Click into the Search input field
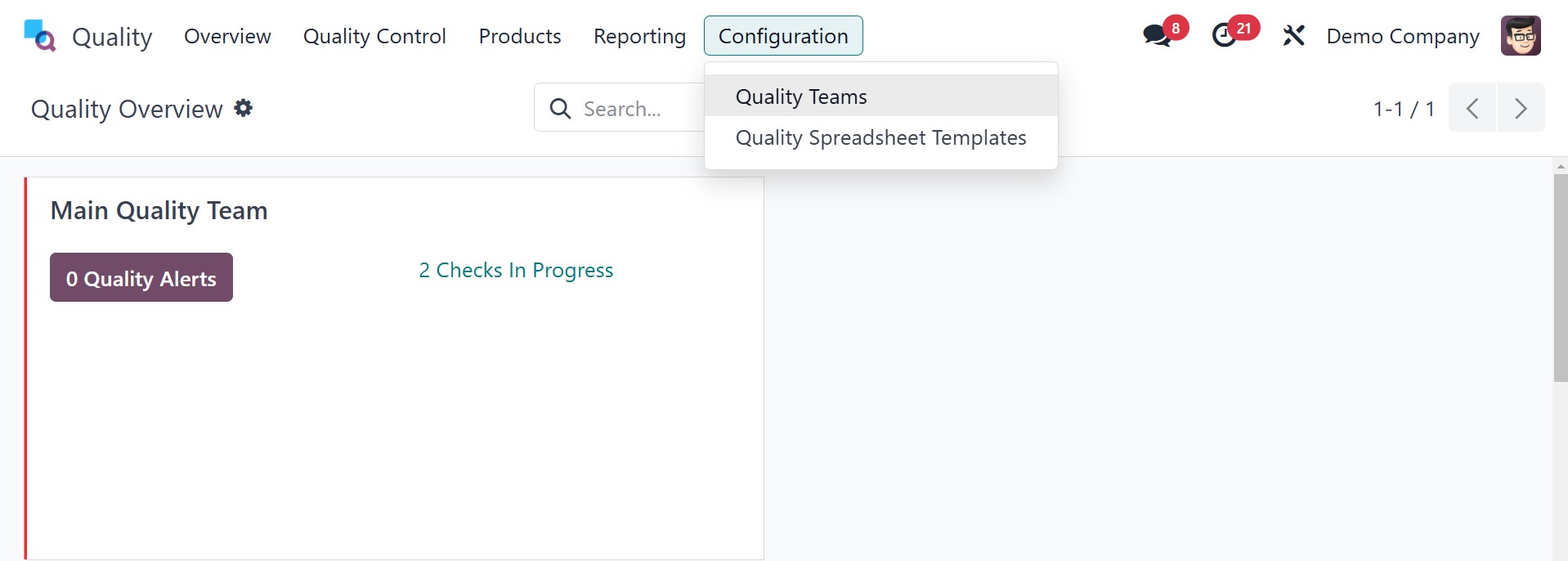1568x561 pixels. pos(638,108)
